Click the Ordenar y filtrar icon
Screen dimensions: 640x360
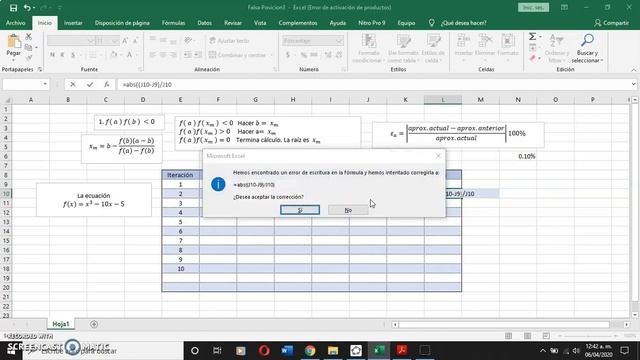[x=556, y=40]
